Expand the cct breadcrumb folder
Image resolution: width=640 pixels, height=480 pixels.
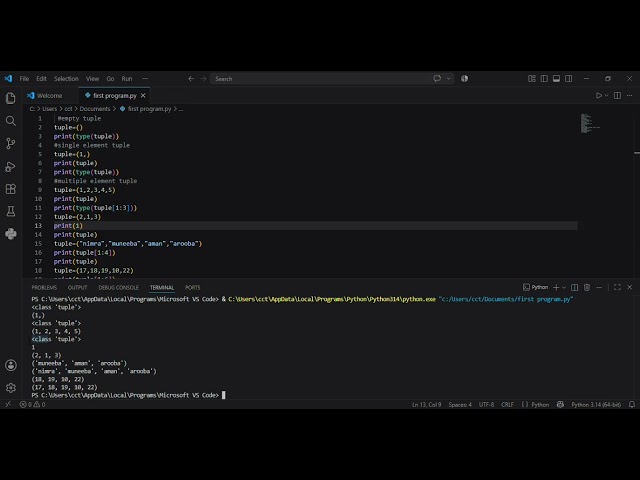[x=68, y=109]
